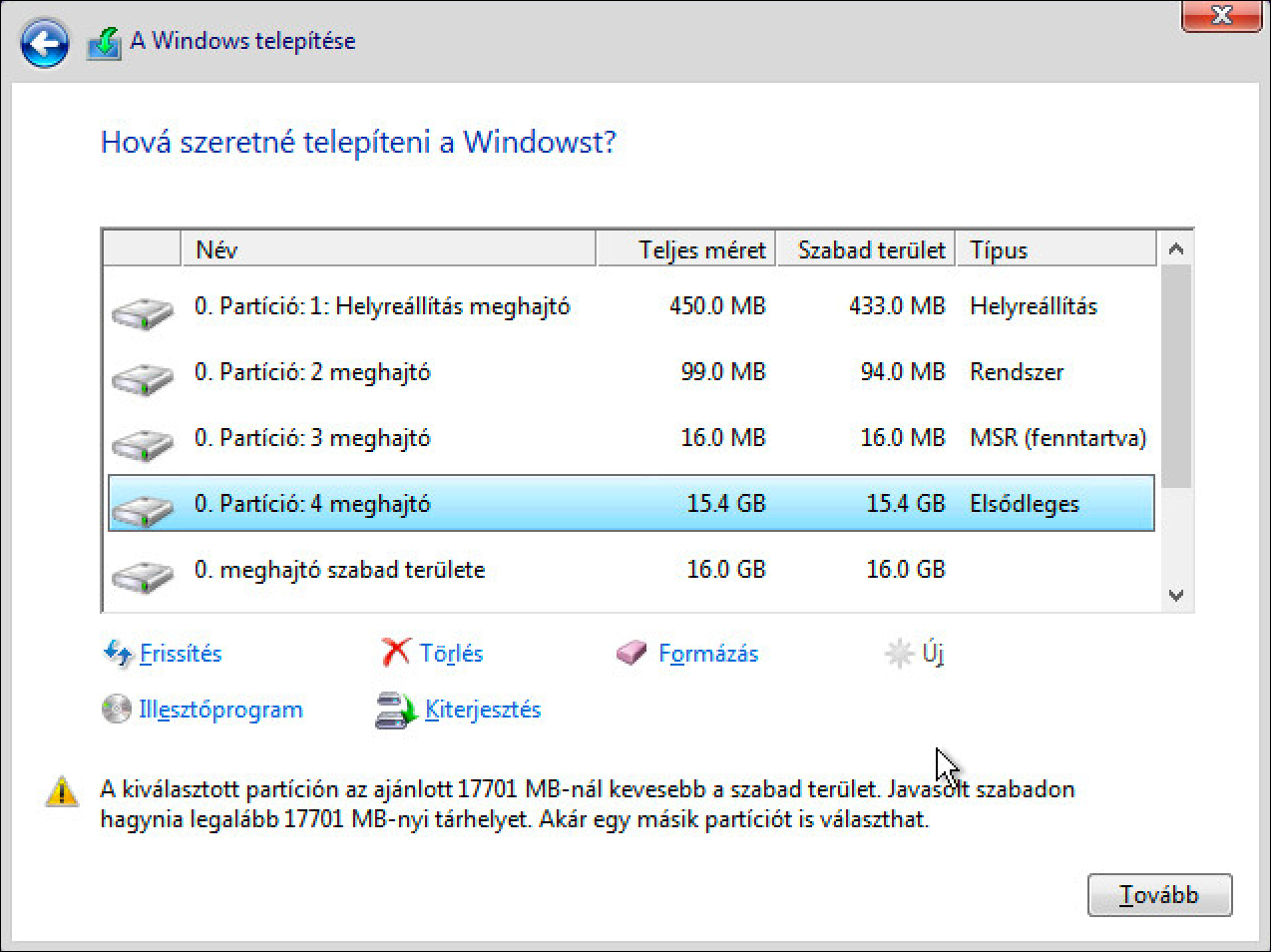Click the Kiterjesztés drive arrow icon

[395, 711]
